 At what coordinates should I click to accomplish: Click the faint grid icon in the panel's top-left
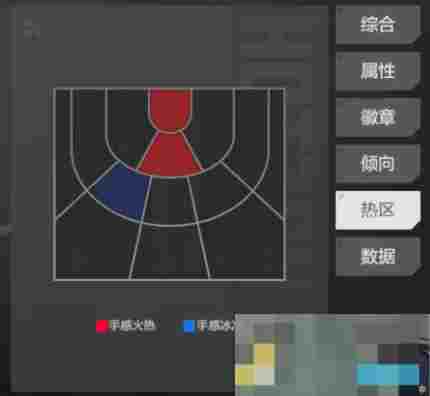(32, 29)
